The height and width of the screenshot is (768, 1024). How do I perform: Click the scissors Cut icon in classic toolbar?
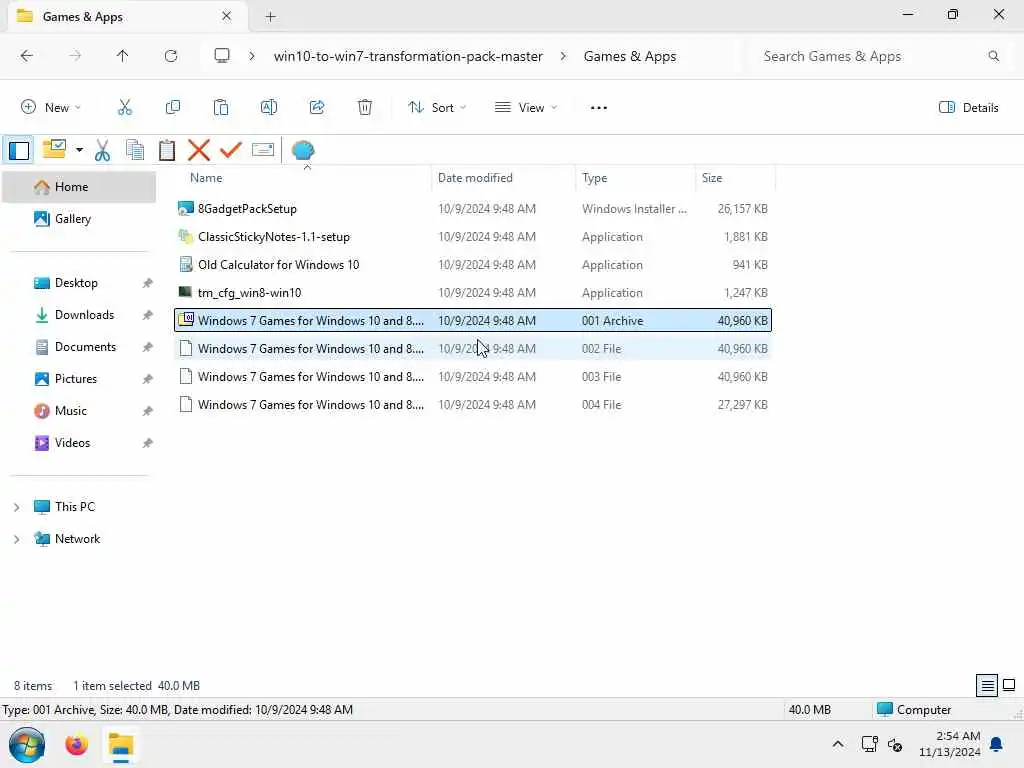(103, 150)
